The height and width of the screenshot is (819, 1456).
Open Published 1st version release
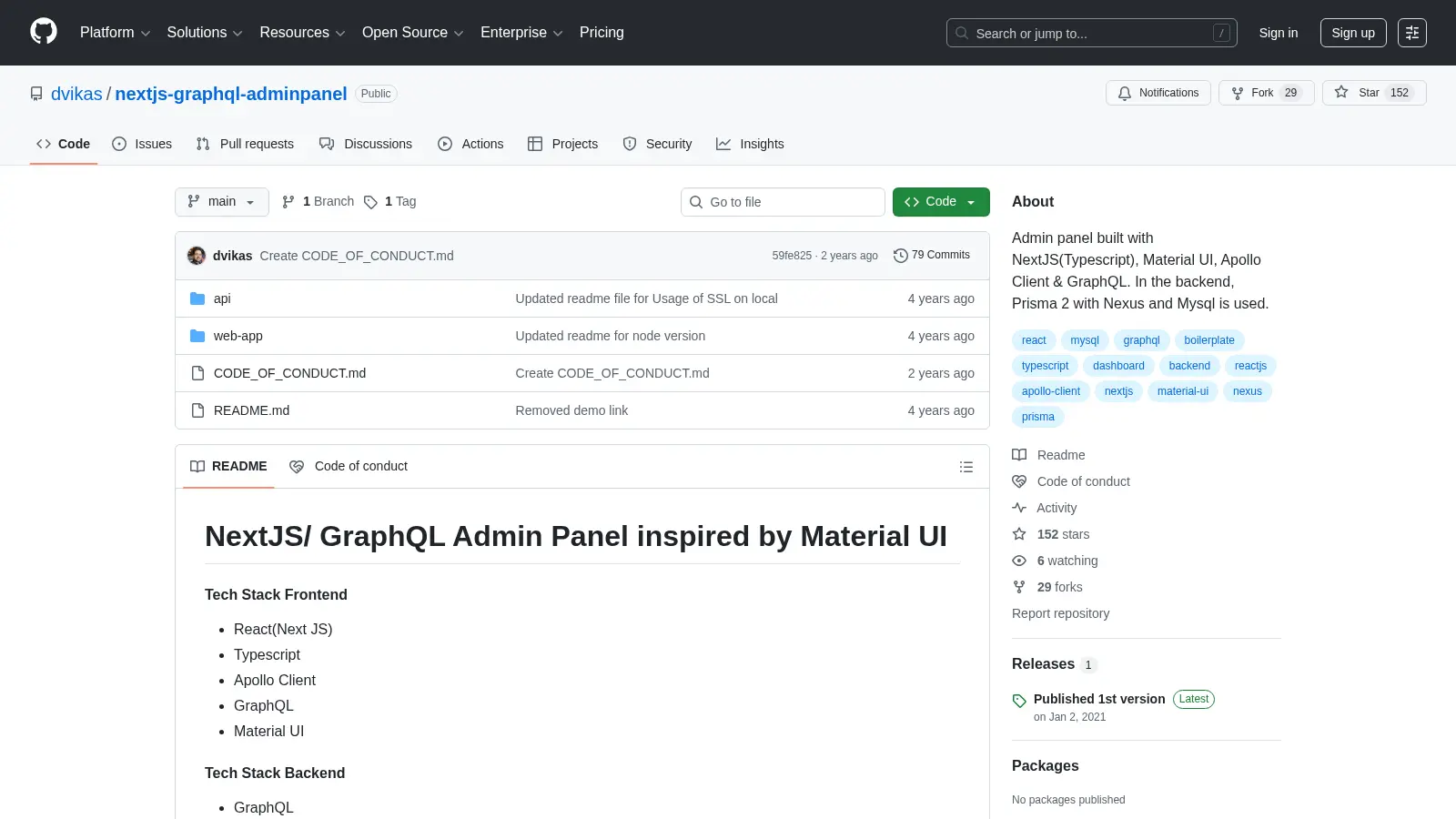tap(1099, 699)
